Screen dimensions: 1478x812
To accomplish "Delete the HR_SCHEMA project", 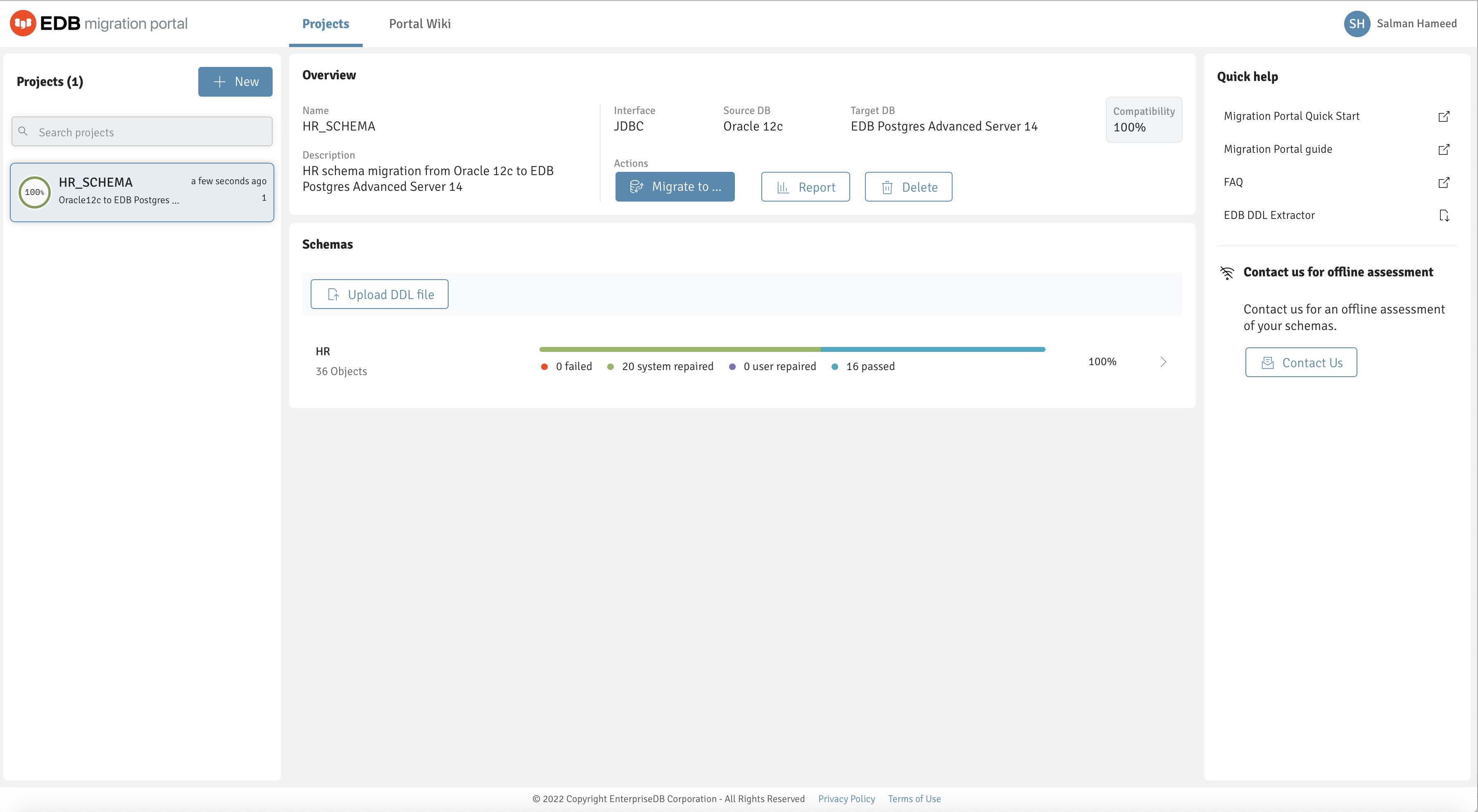I will (x=908, y=187).
